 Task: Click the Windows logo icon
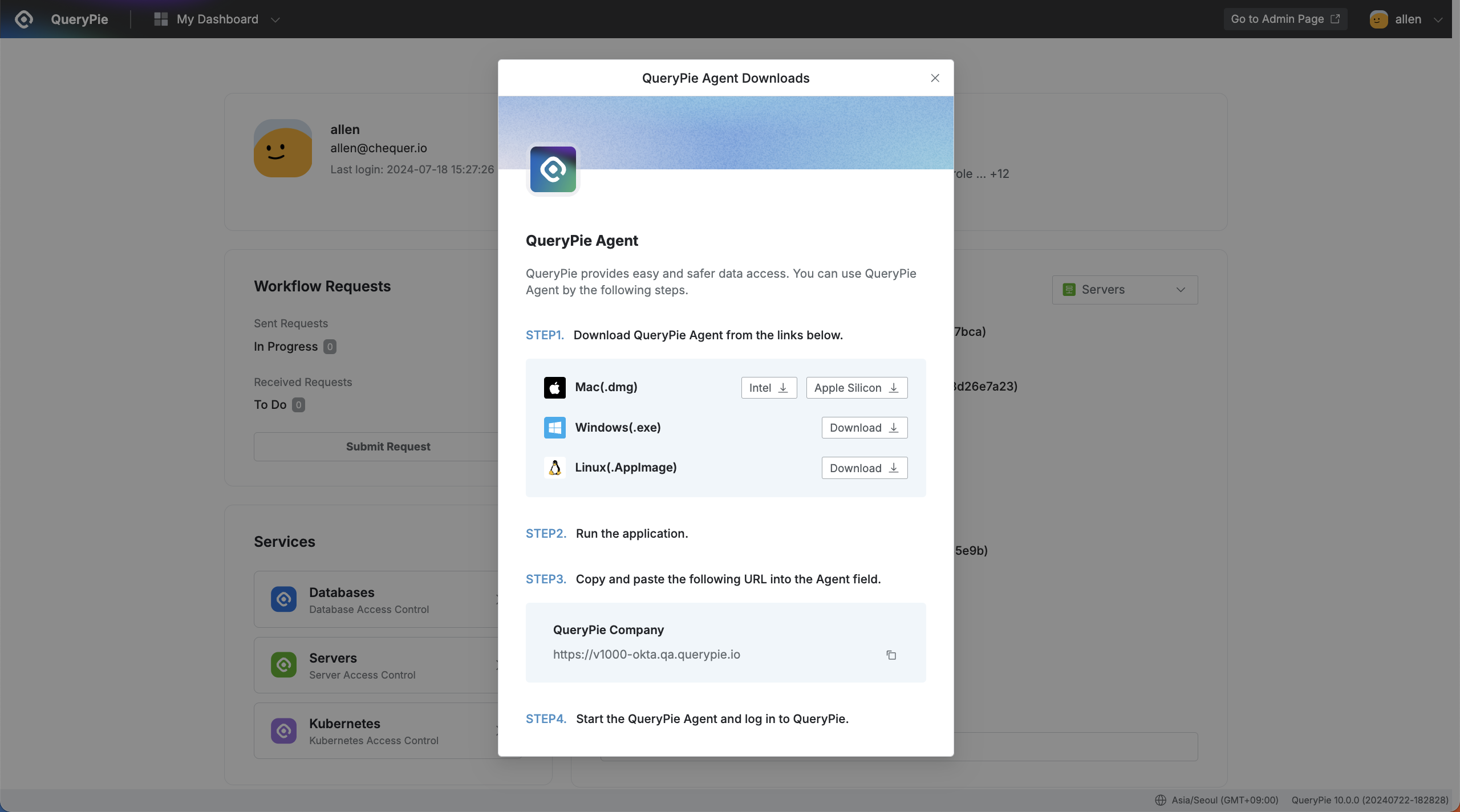pyautogui.click(x=554, y=428)
